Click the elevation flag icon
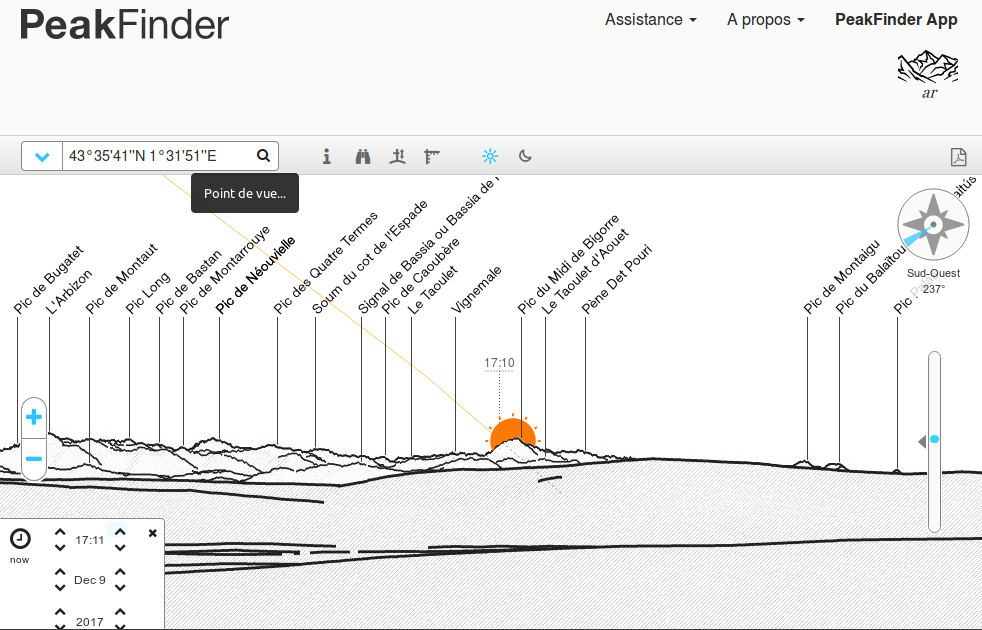 pyautogui.click(x=432, y=156)
